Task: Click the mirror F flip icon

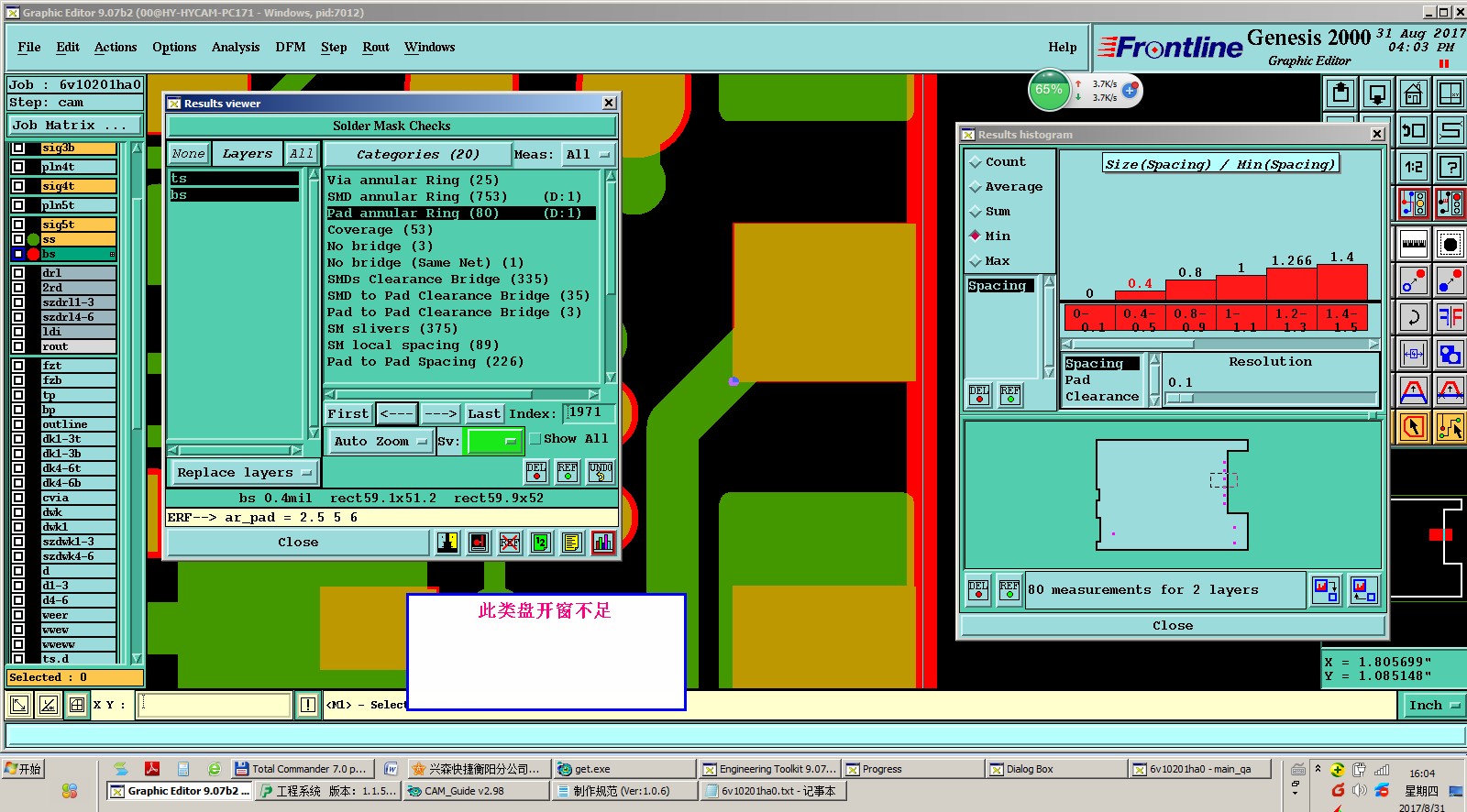Action: pos(1450,317)
